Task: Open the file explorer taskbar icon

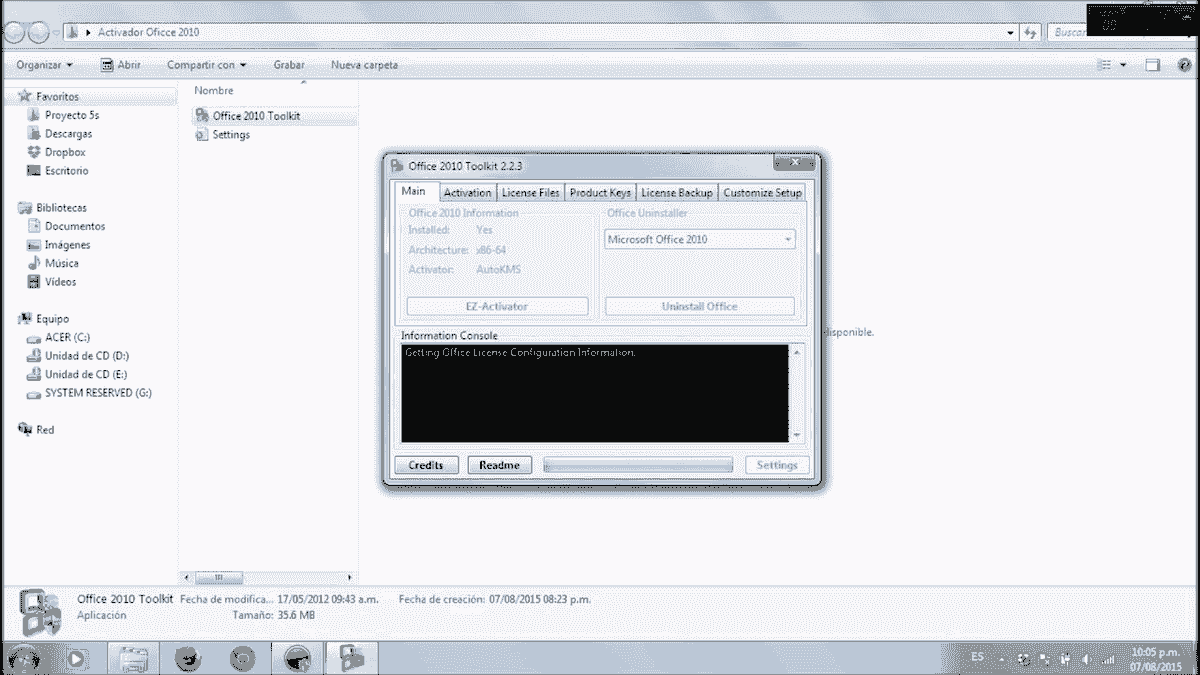Action: [x=133, y=659]
